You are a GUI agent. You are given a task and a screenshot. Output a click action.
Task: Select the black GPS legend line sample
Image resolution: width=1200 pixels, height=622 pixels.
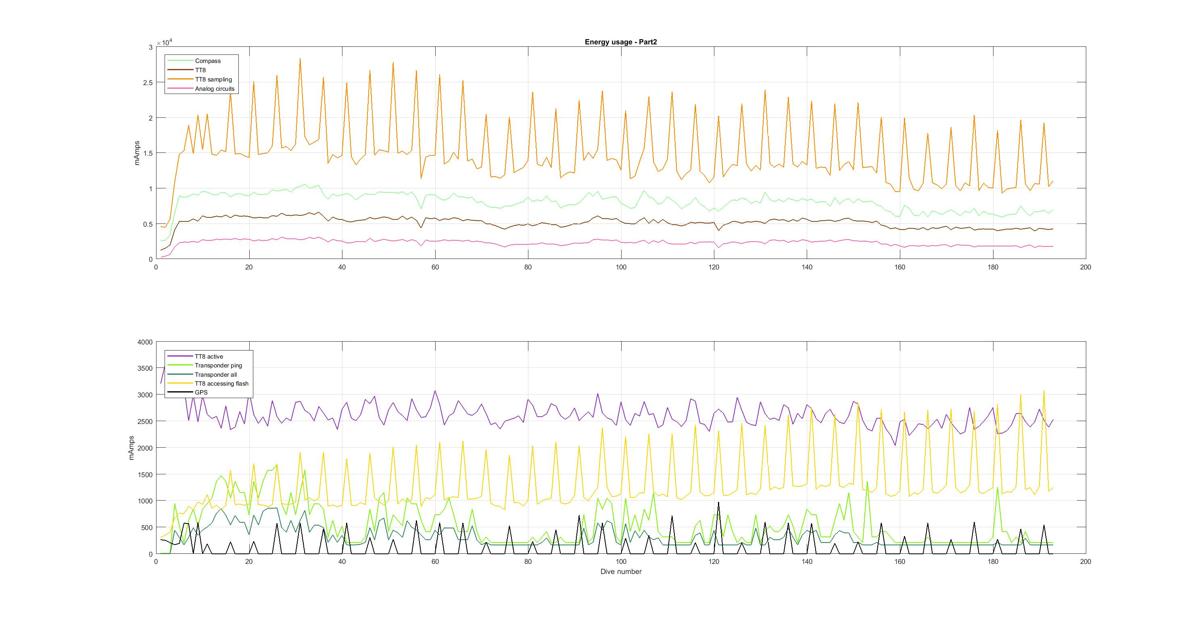[180, 393]
